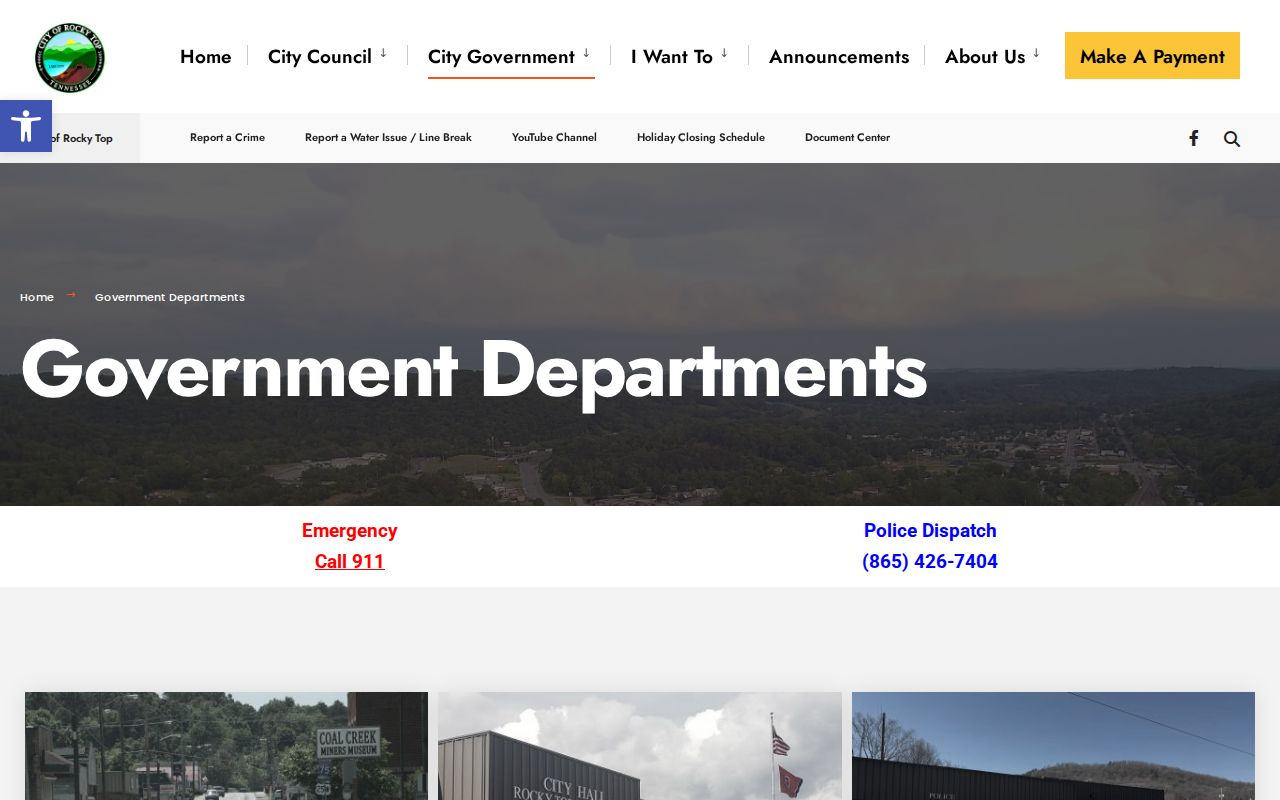Select the City Government menu item

(501, 57)
